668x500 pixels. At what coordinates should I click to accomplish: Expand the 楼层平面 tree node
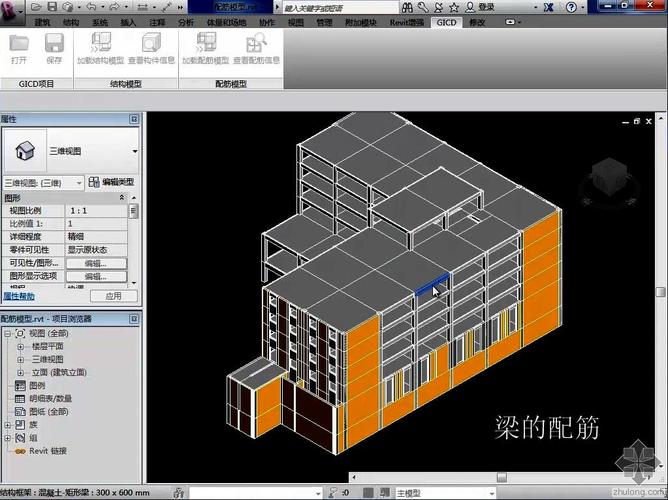[21, 346]
